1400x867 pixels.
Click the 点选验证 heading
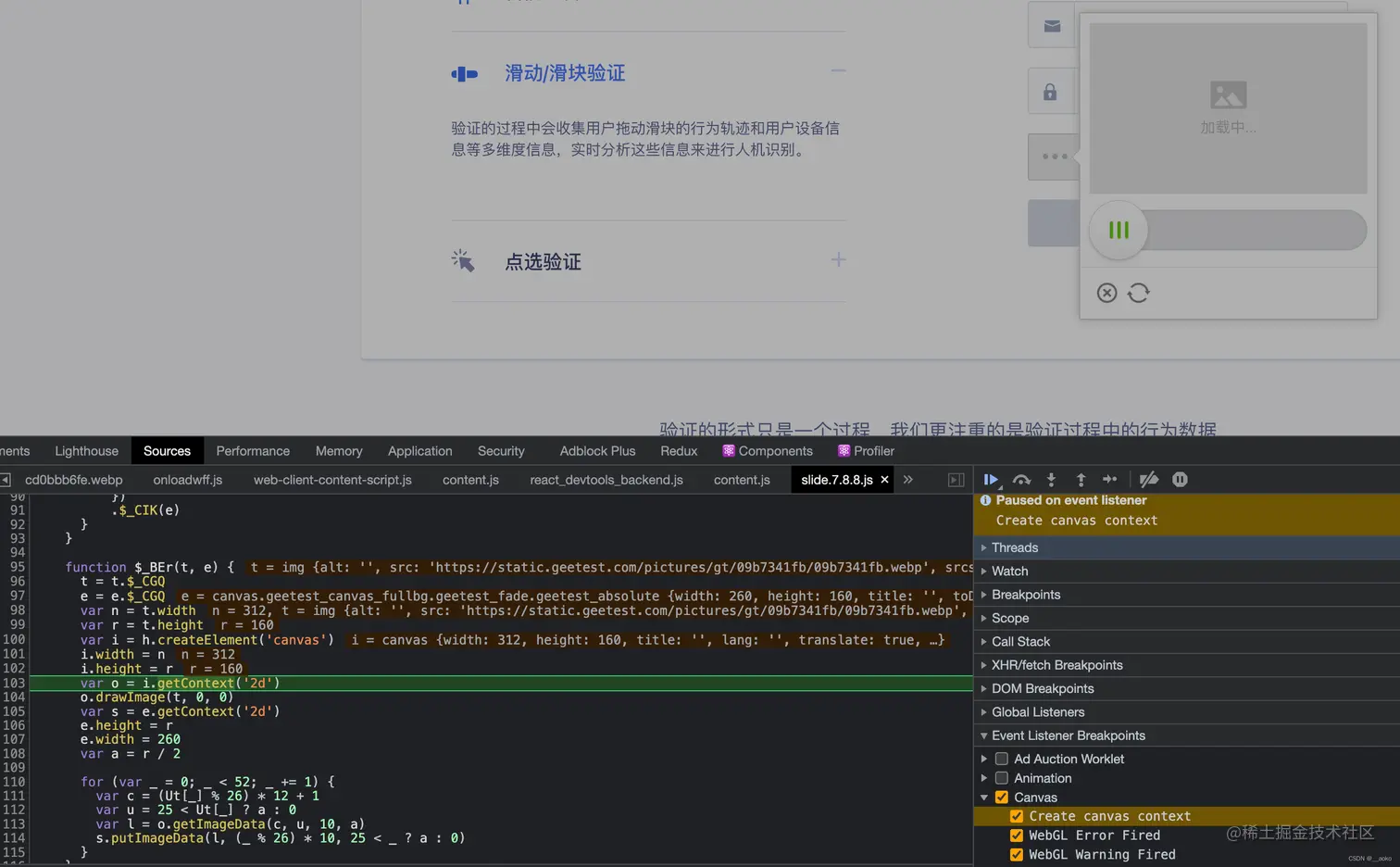tap(543, 262)
